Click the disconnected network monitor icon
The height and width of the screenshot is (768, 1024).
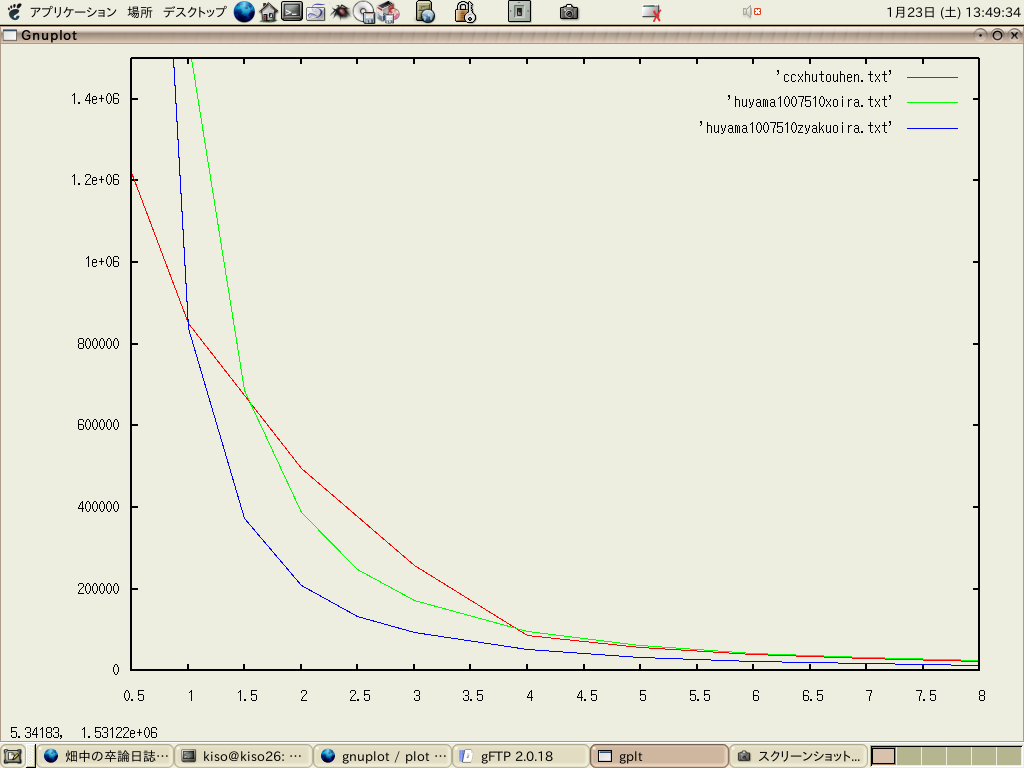pyautogui.click(x=651, y=12)
